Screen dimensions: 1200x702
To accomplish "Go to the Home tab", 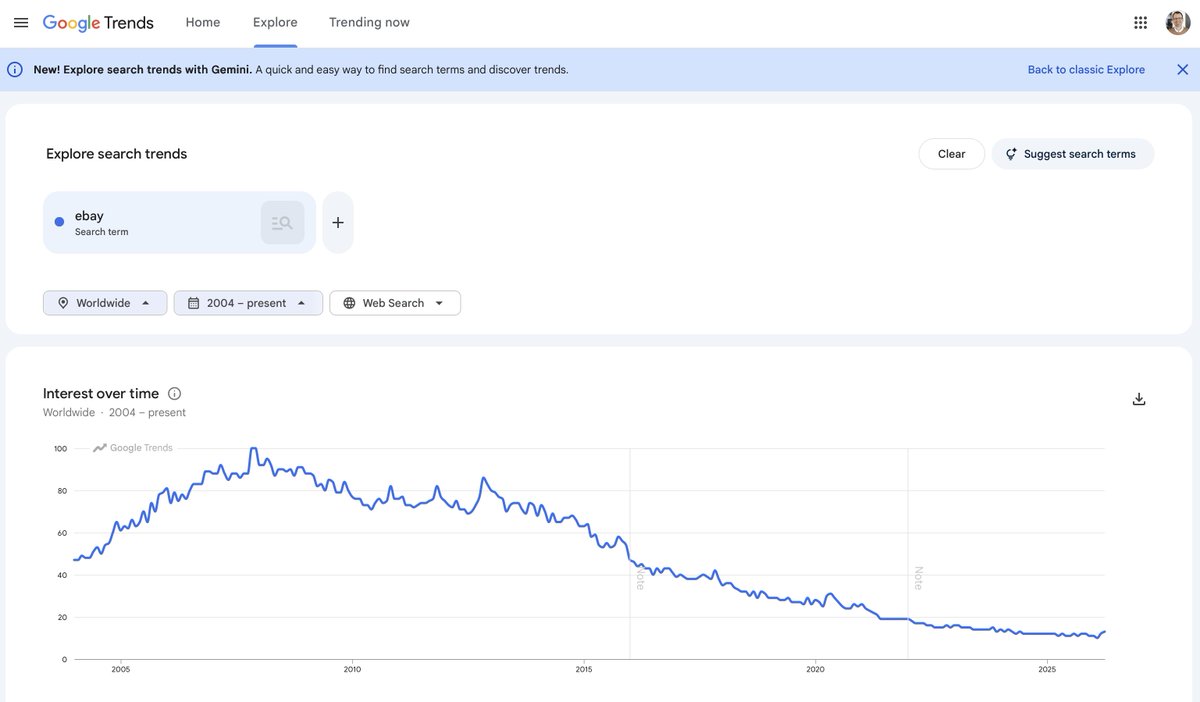I will point(203,22).
